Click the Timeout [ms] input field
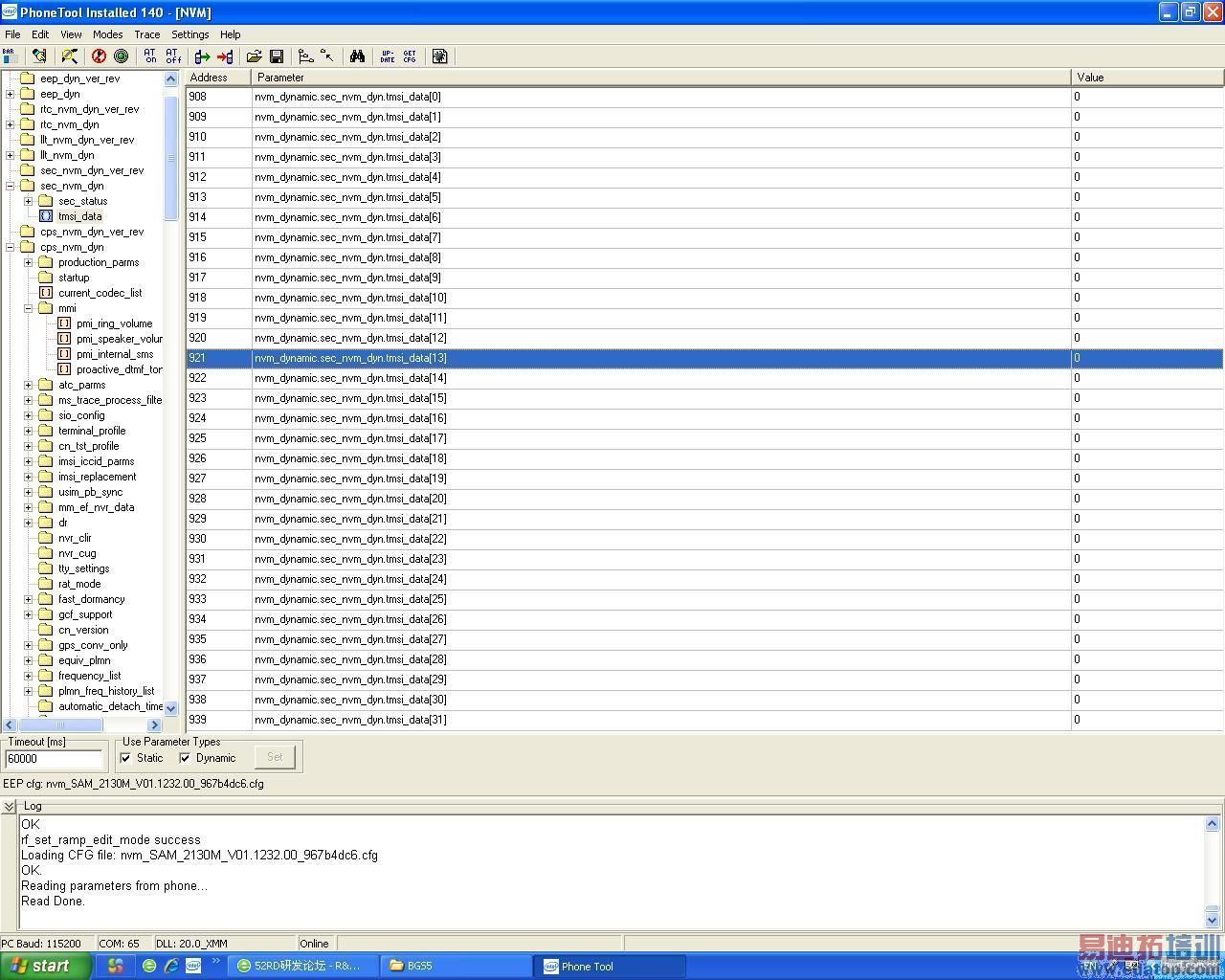This screenshot has width=1225, height=980. pyautogui.click(x=54, y=759)
